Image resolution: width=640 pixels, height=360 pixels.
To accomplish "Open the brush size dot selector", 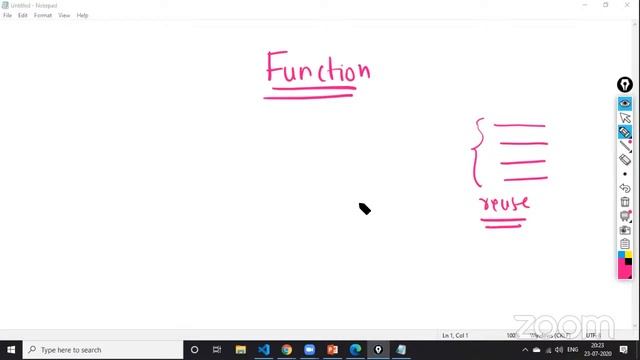I will coord(624,174).
